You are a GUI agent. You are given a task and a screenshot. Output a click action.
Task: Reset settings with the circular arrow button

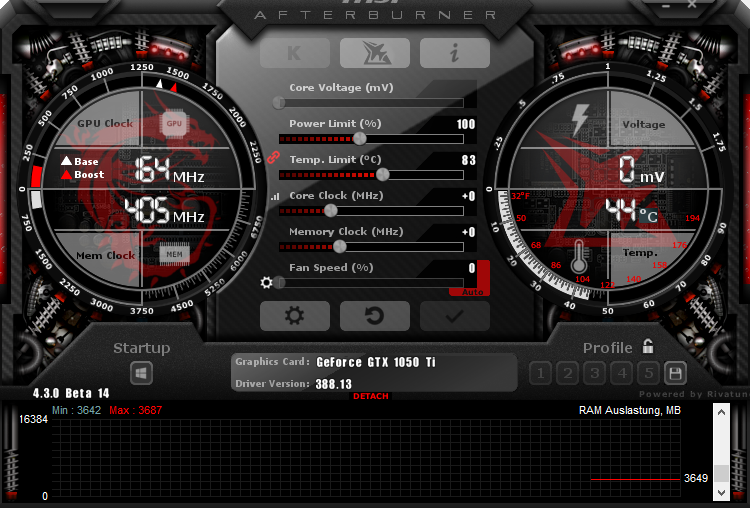tap(375, 316)
